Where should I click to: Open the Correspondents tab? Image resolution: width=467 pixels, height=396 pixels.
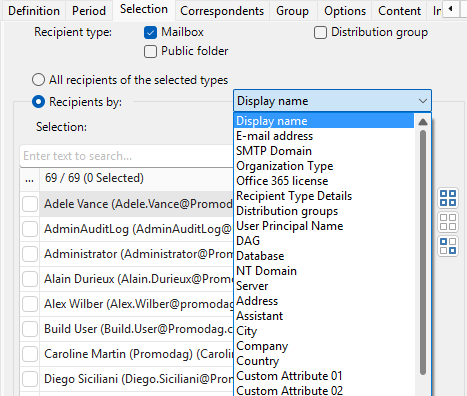(222, 11)
